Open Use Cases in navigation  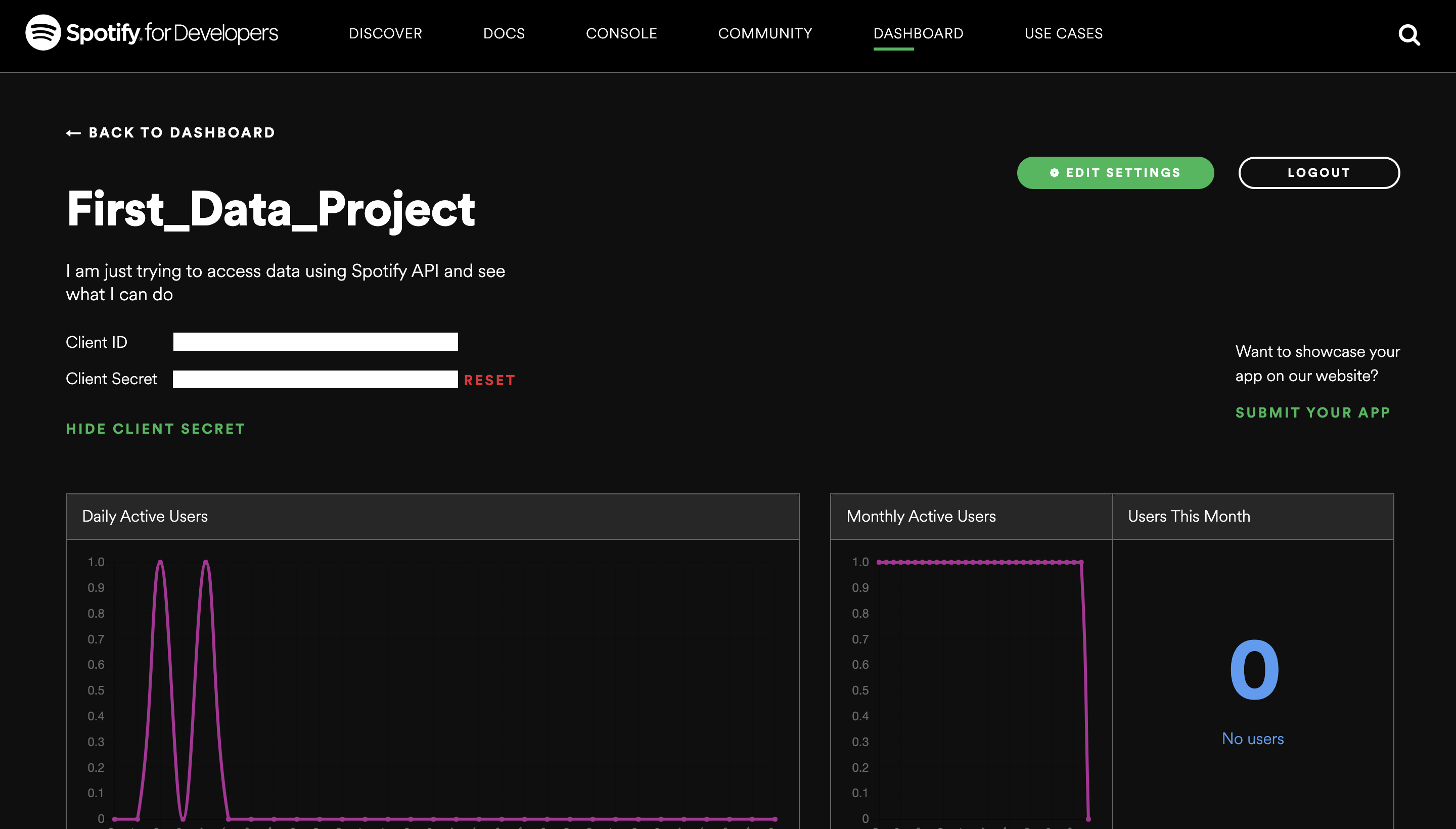[x=1063, y=33]
